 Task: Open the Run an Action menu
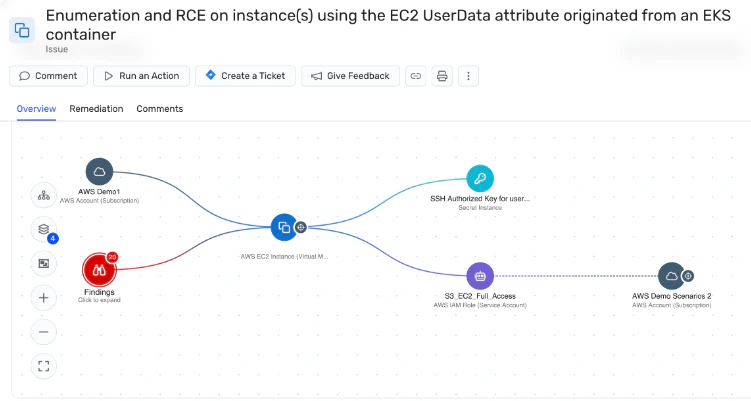[x=141, y=76]
